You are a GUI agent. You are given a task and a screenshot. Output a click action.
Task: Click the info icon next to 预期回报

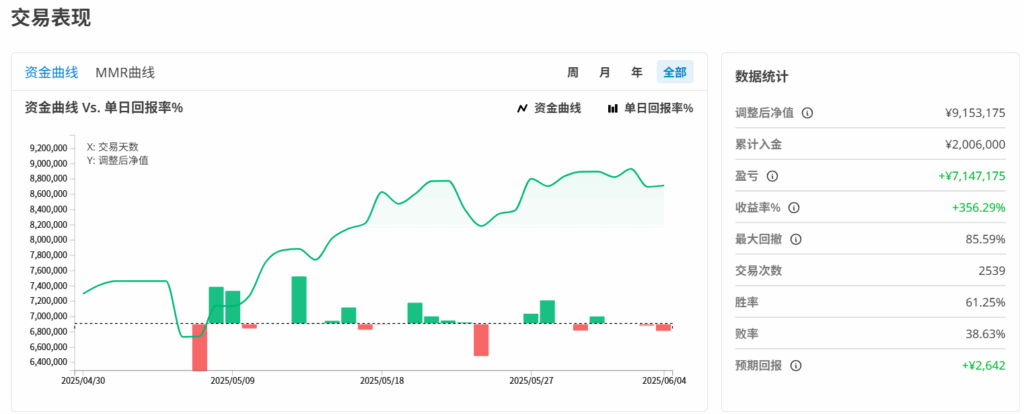tap(794, 366)
